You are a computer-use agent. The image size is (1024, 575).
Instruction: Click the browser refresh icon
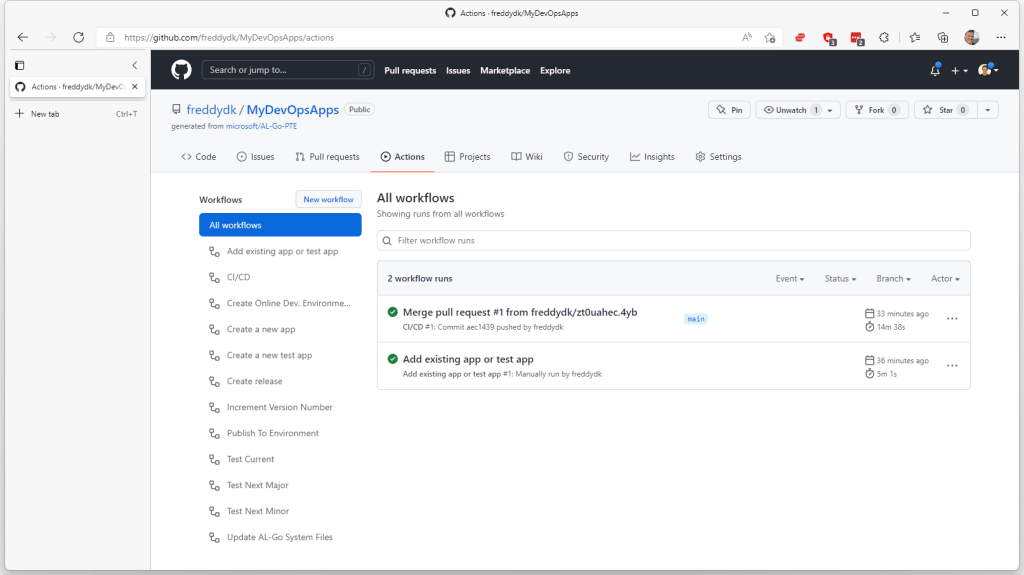coord(78,37)
